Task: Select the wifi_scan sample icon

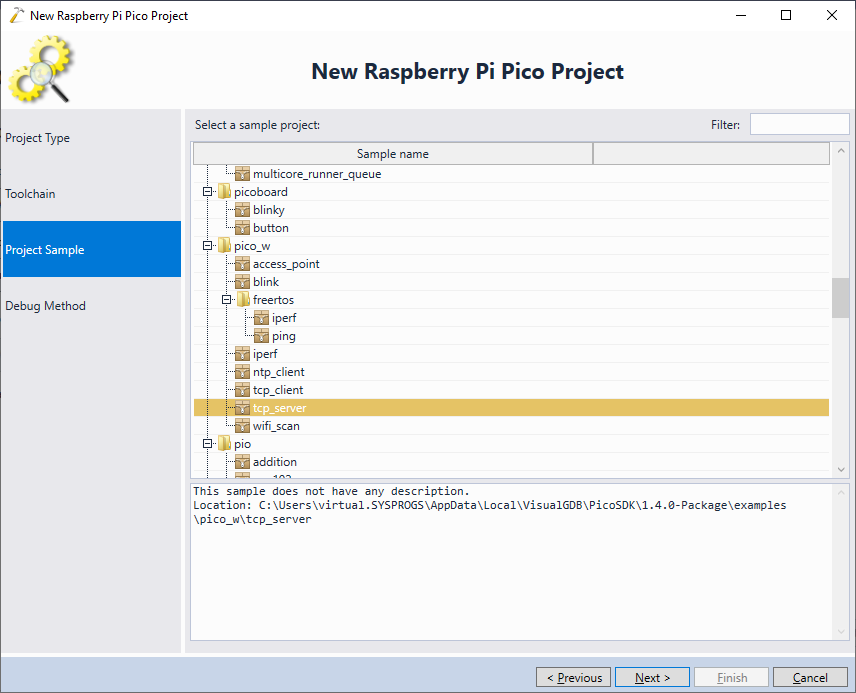Action: [x=242, y=427]
